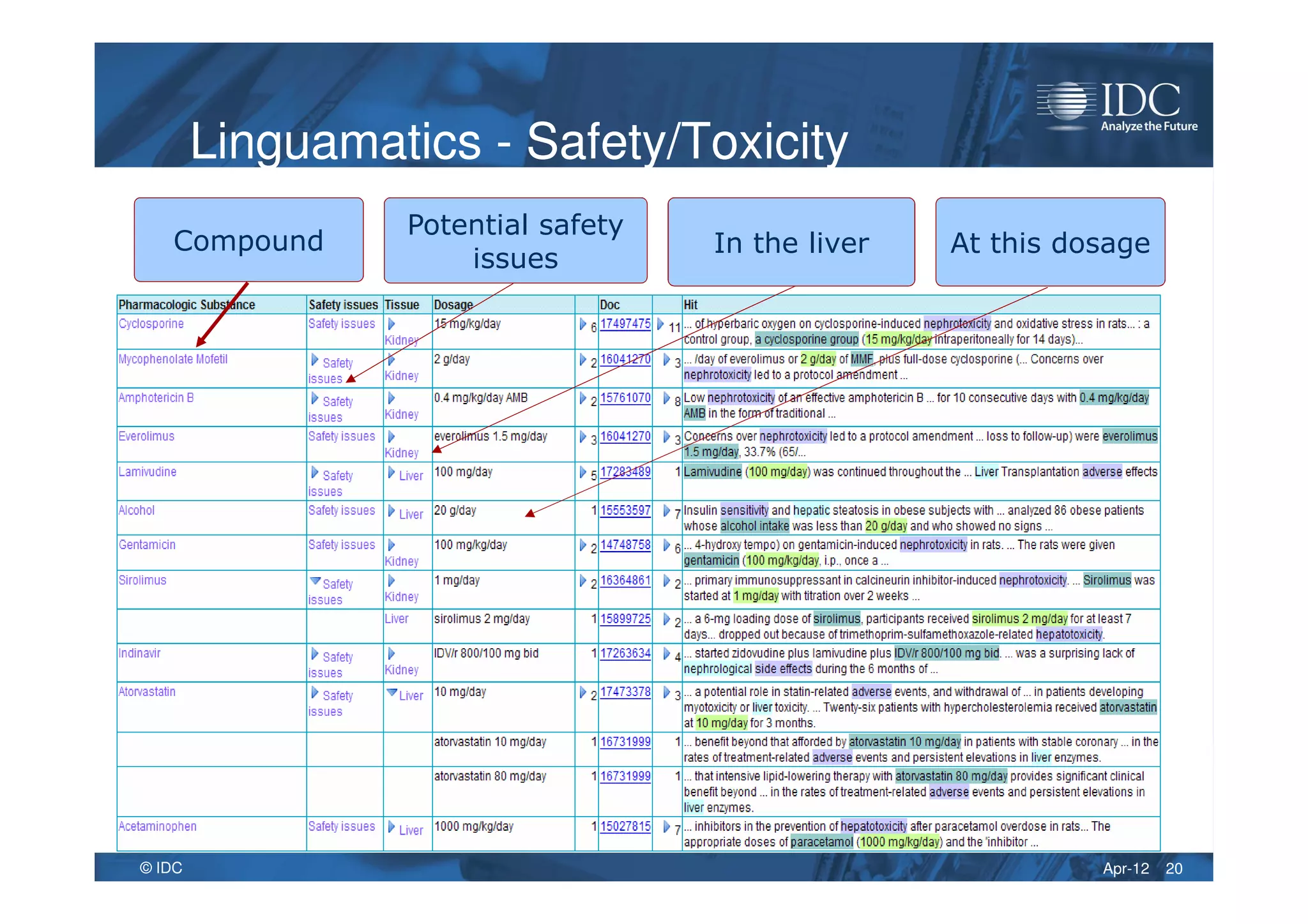Expand the 11-hit triangle in Cyclosporine row
Screen dimensions: 1308x924
[661, 324]
